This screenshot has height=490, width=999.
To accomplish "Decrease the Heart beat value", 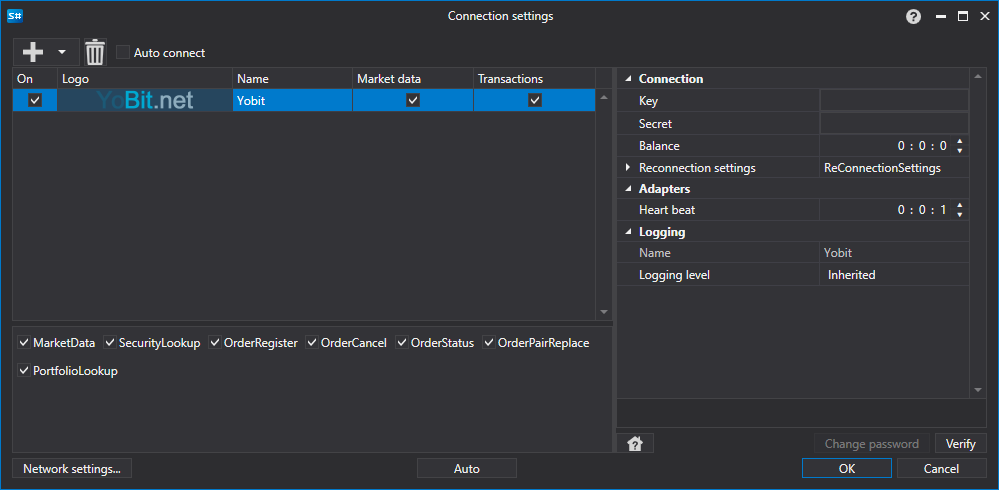I will [x=959, y=214].
